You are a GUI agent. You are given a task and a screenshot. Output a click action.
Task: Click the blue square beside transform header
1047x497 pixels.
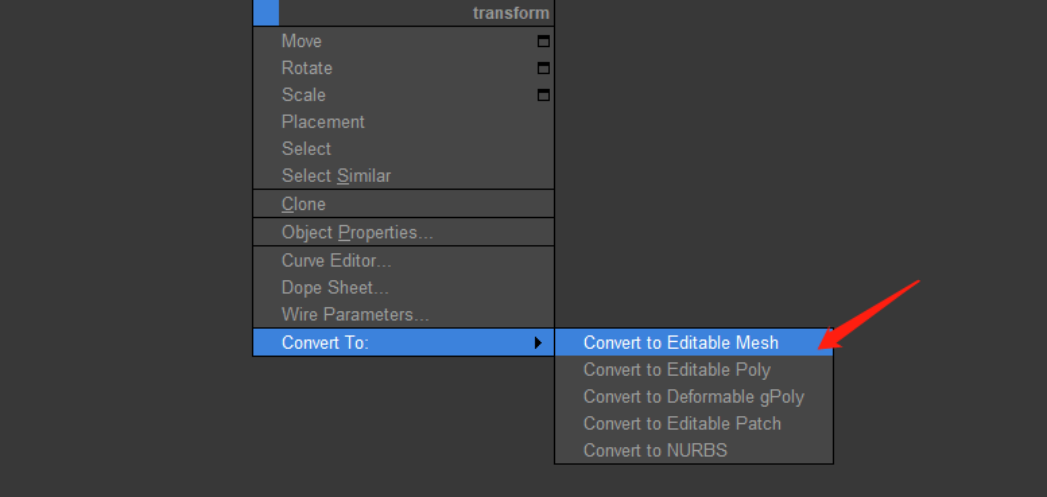click(x=266, y=13)
